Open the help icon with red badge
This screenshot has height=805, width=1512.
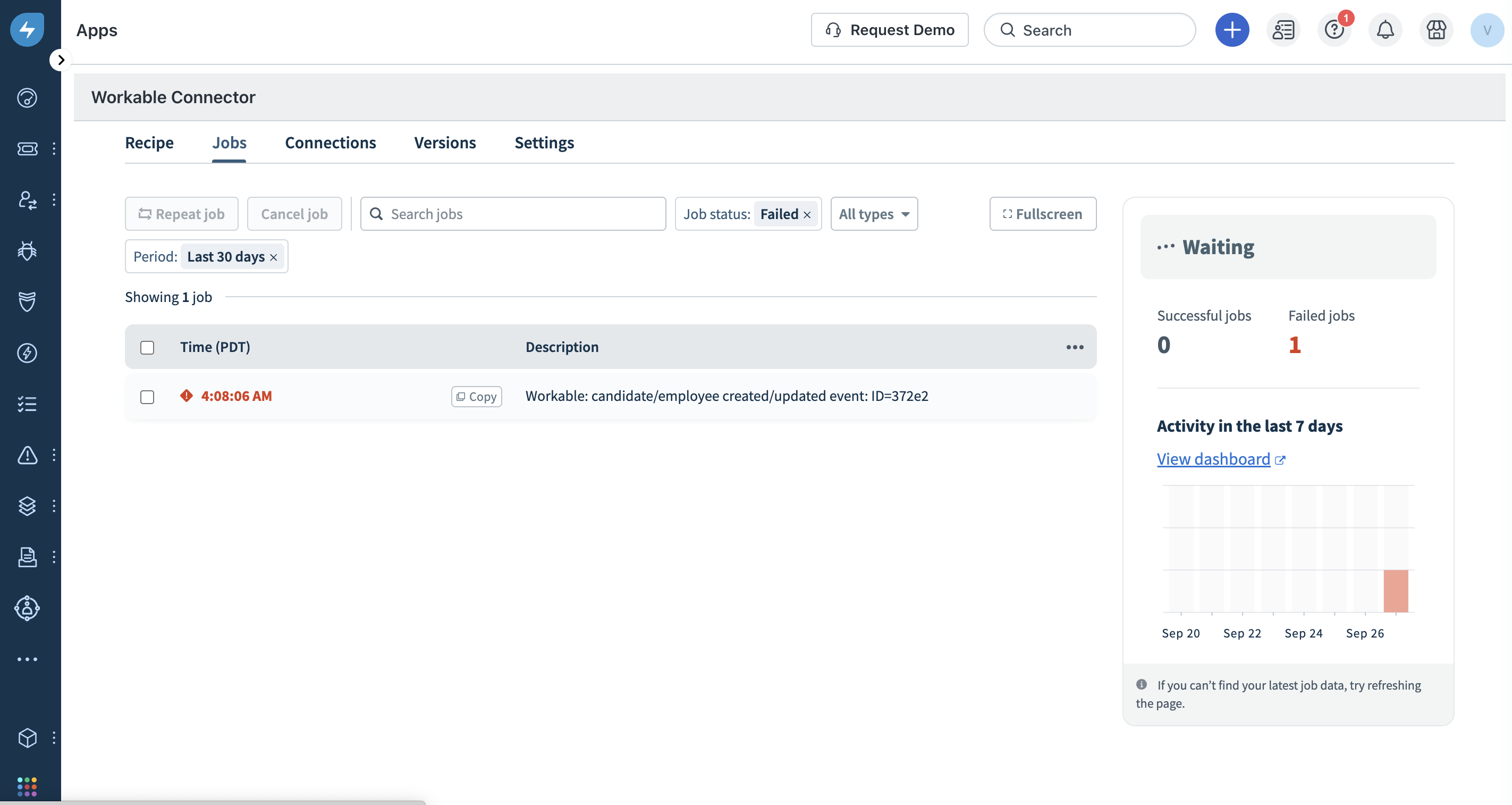(1333, 30)
